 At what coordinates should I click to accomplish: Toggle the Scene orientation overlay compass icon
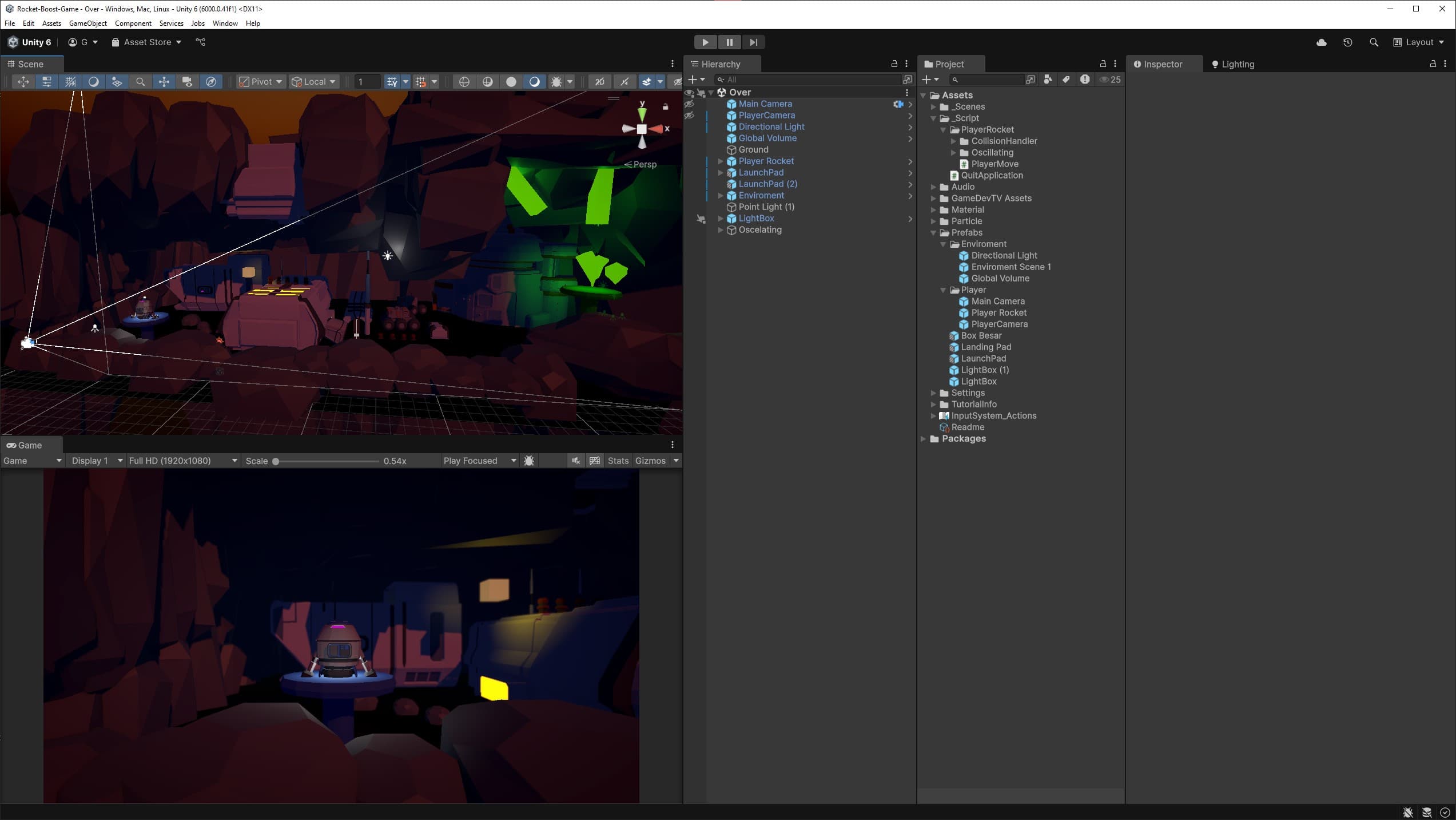tap(211, 82)
